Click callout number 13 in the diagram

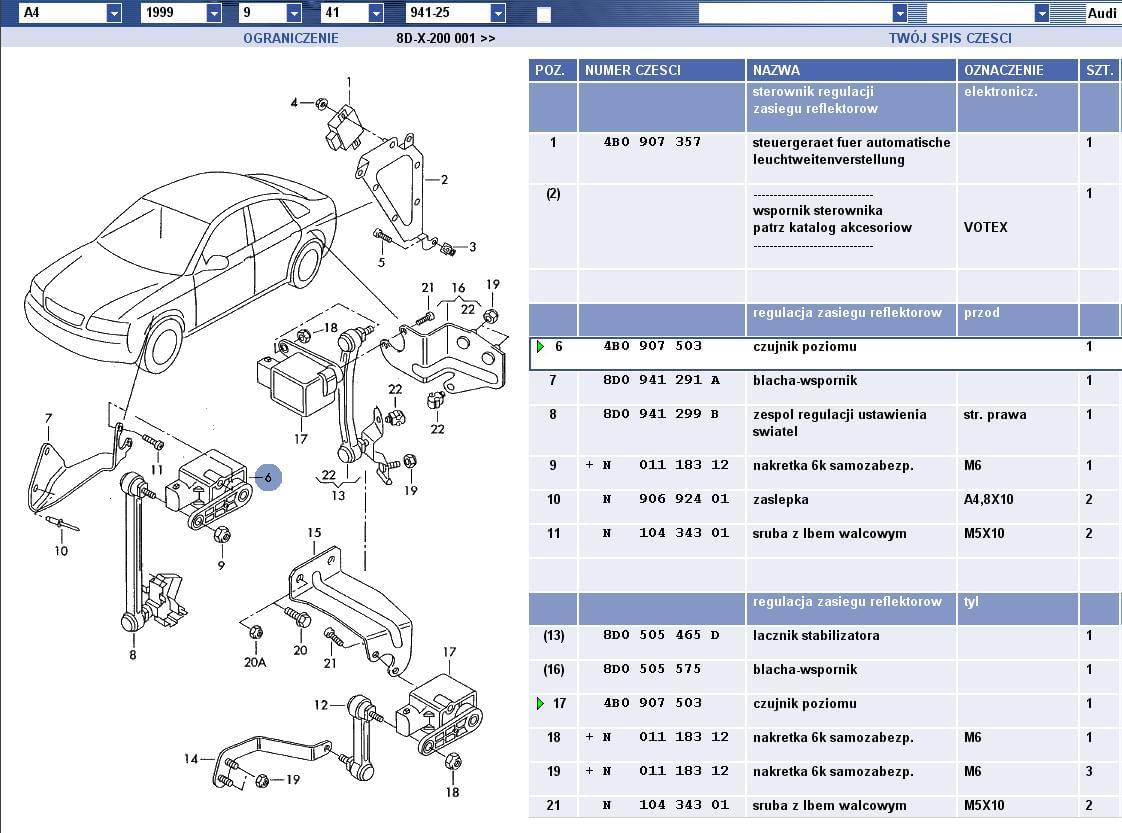(338, 495)
